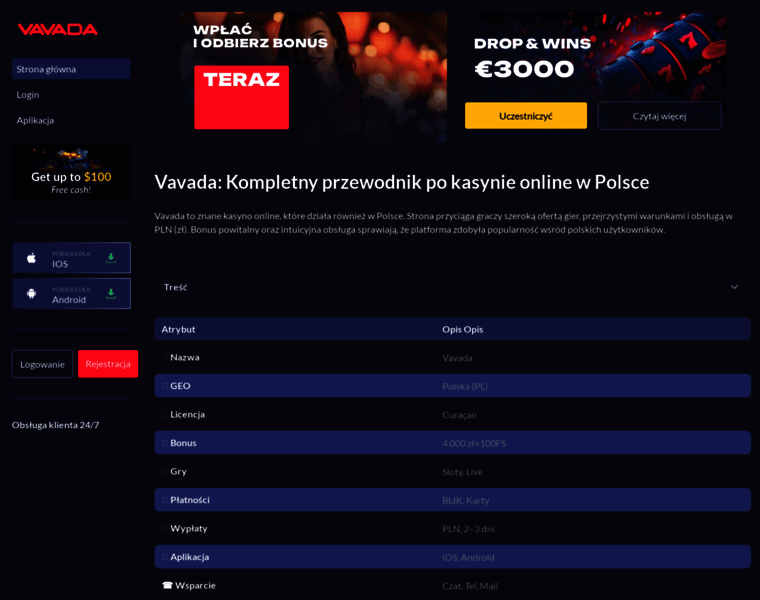The height and width of the screenshot is (600, 760).
Task: Click the Vavada value in Nazwa row
Action: (457, 358)
